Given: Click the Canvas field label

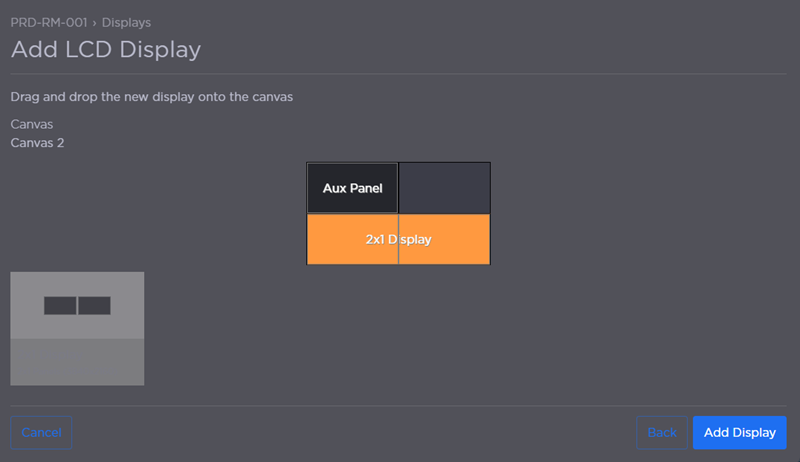Looking at the screenshot, I should 31,125.
